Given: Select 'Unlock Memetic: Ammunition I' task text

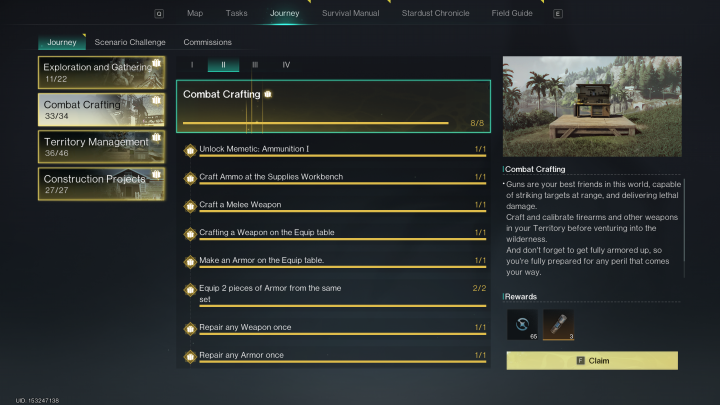Looking at the screenshot, I should 254,149.
